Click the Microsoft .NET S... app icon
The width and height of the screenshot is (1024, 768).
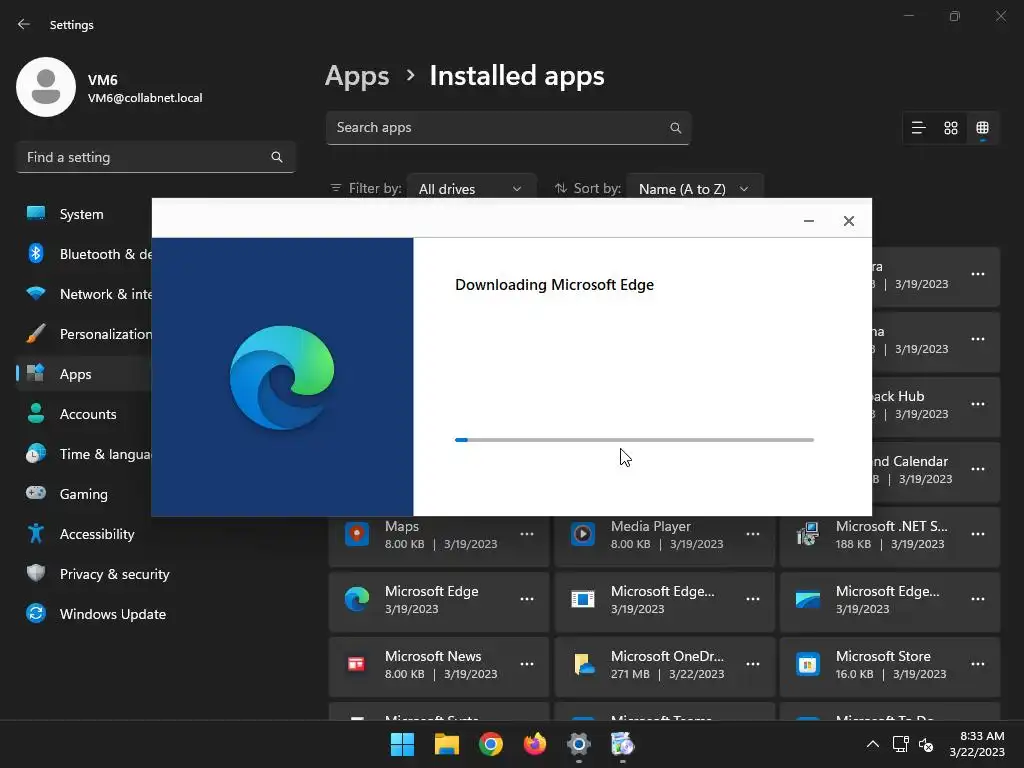pyautogui.click(x=808, y=534)
